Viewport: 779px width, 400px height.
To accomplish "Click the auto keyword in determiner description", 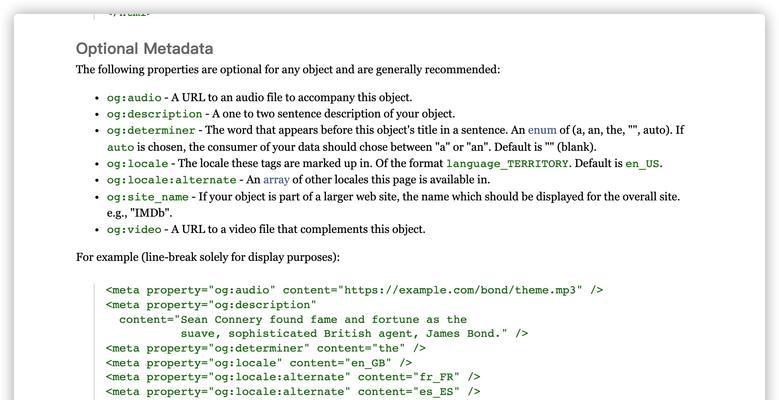I will [x=120, y=148].
